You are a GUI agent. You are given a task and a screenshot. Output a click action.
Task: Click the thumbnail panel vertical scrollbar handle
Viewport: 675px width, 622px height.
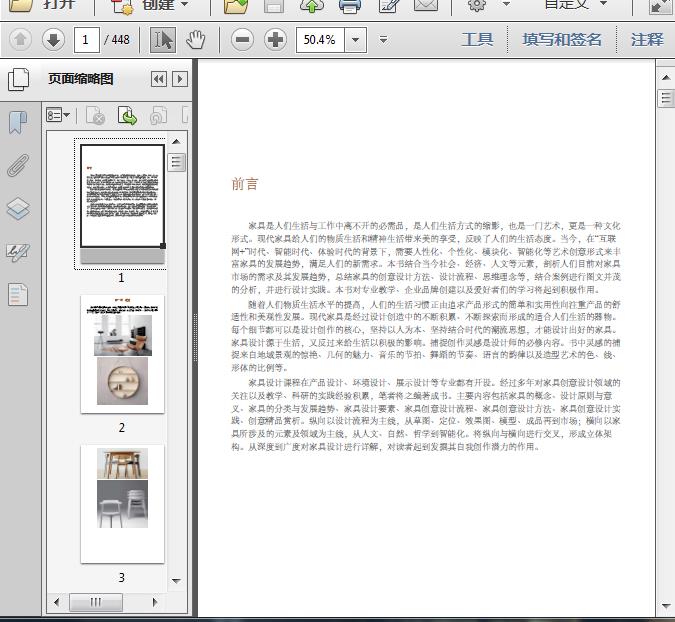click(x=176, y=162)
